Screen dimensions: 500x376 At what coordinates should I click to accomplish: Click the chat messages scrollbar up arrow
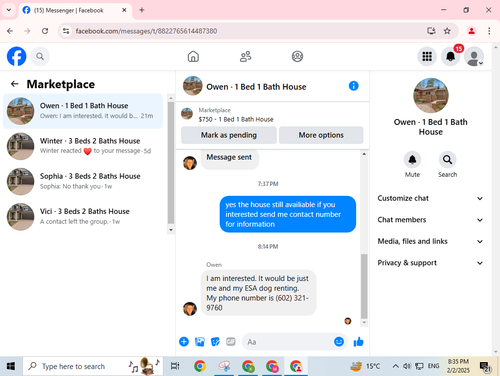click(x=364, y=154)
